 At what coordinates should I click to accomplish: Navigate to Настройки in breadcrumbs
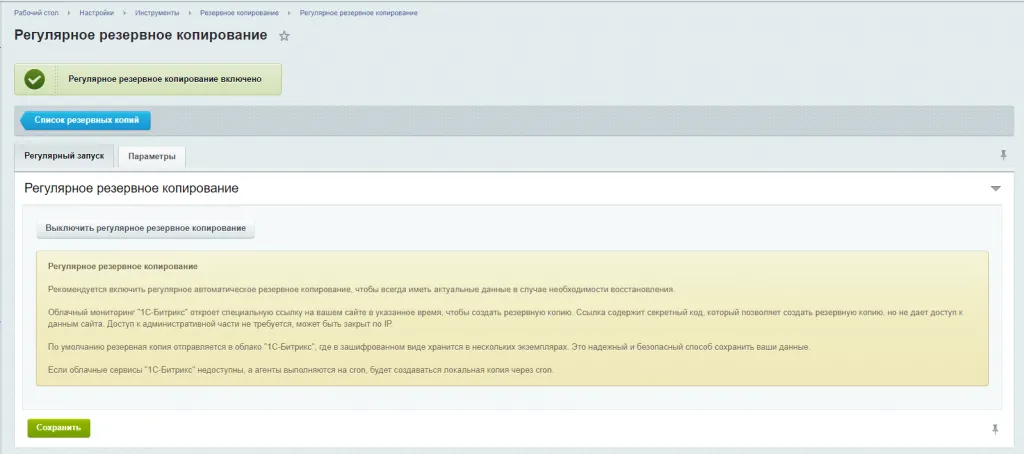pyautogui.click(x=97, y=13)
